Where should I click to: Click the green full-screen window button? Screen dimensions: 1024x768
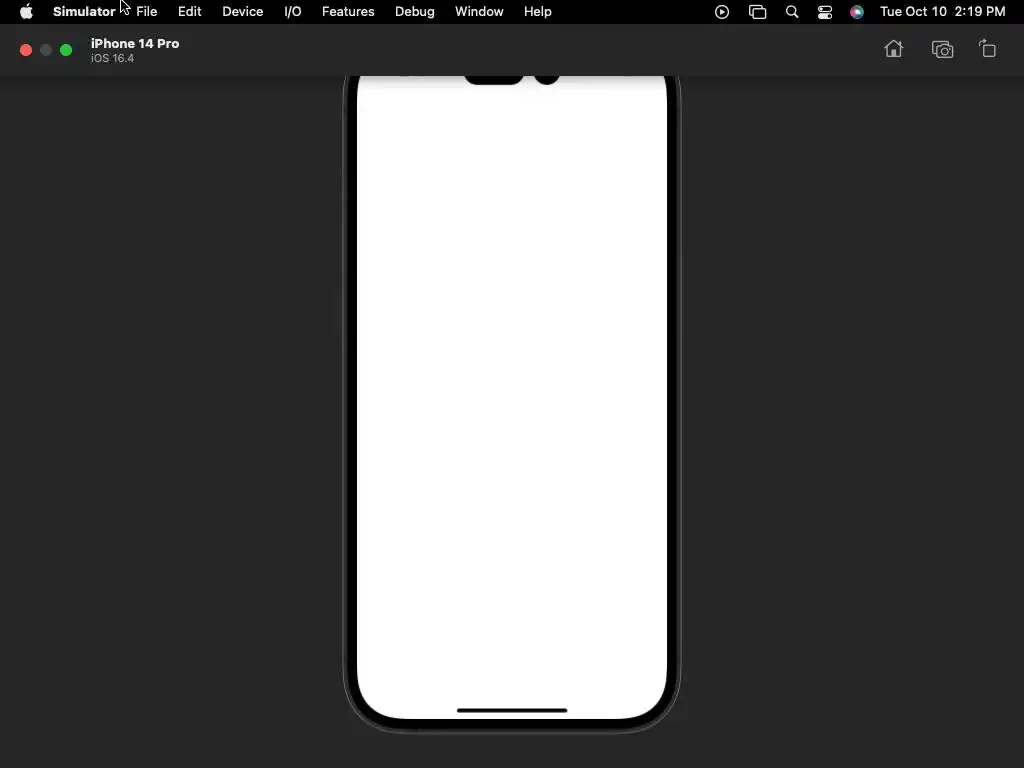pos(66,50)
